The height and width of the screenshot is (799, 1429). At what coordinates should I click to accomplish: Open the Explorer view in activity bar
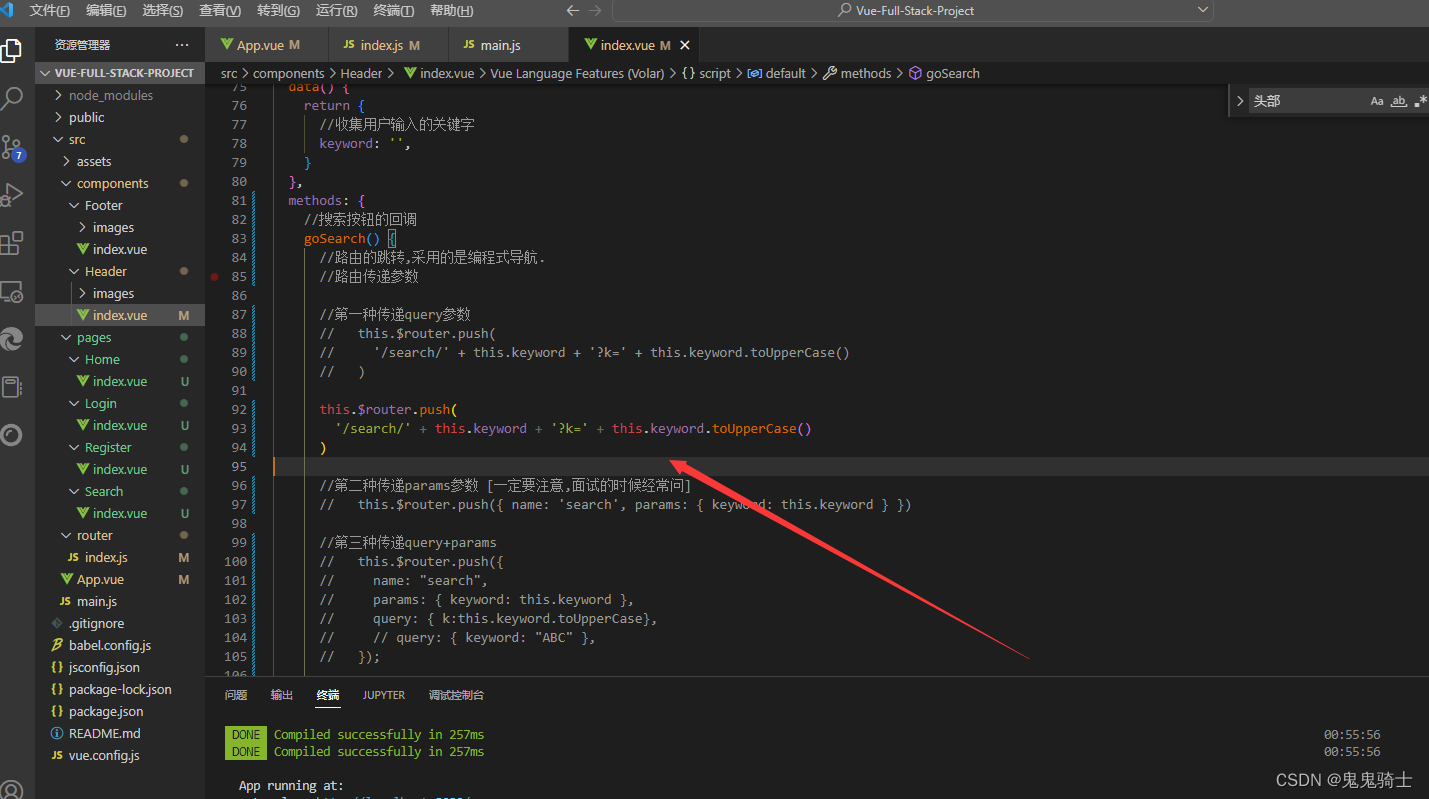[11, 50]
